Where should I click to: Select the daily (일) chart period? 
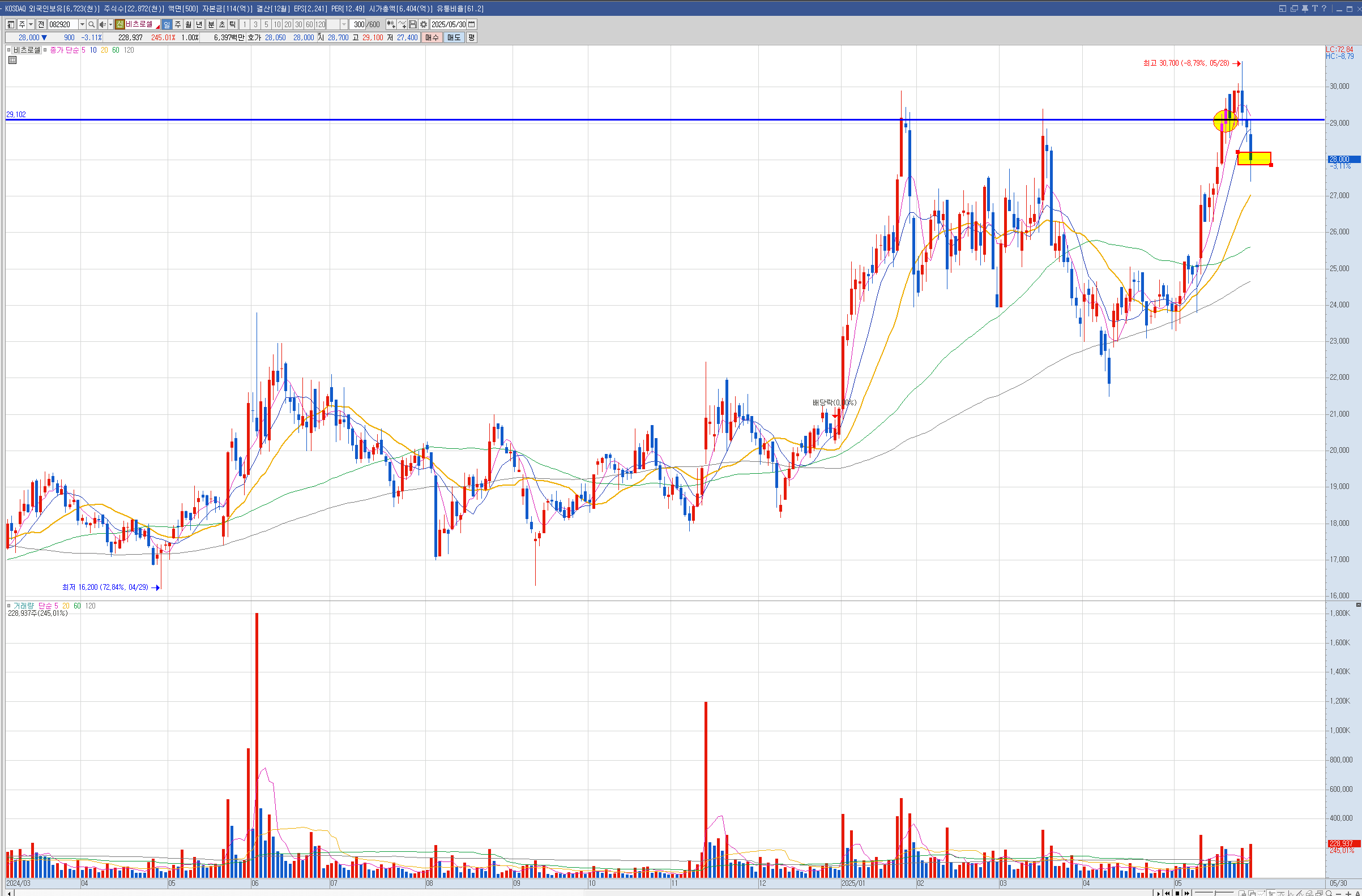point(166,24)
